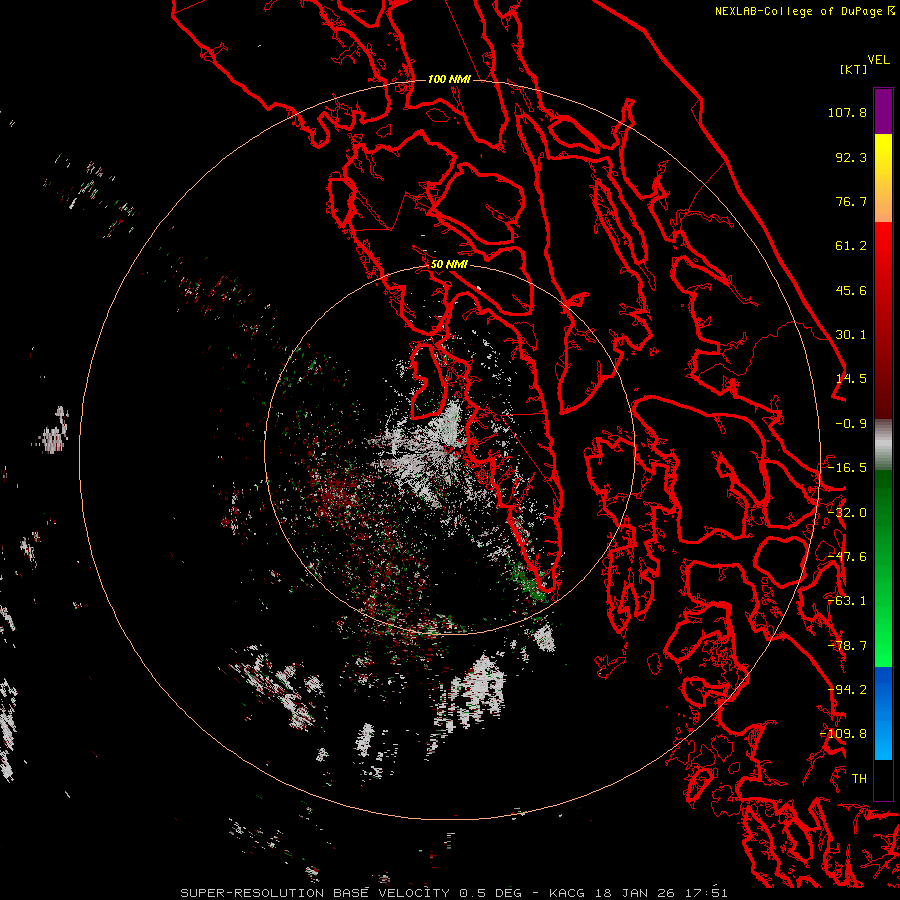Viewport: 900px width, 900px height.
Task: Click the VEL legend title
Action: [x=879, y=60]
